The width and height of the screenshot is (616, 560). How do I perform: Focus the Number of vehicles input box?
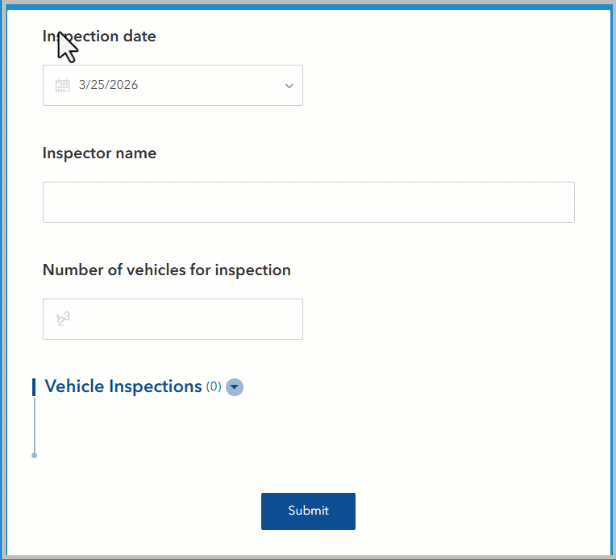coord(180,319)
